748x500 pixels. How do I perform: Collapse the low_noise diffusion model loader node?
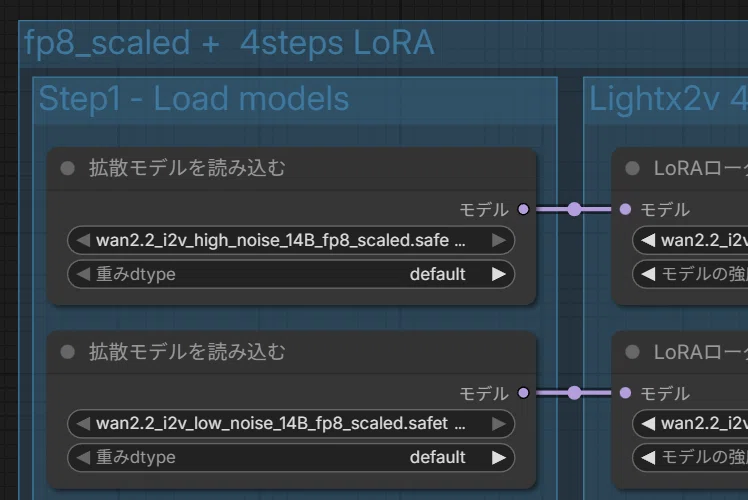point(68,352)
